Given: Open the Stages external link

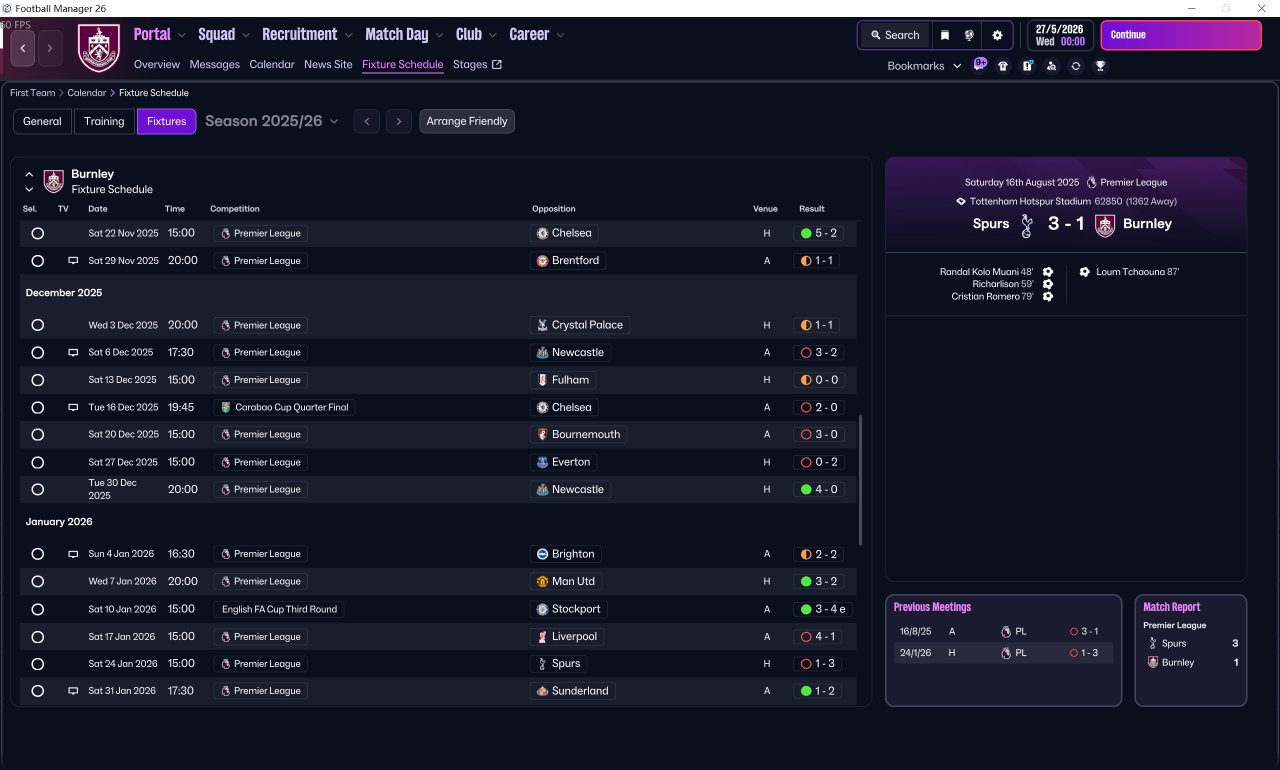Looking at the screenshot, I should tap(477, 64).
